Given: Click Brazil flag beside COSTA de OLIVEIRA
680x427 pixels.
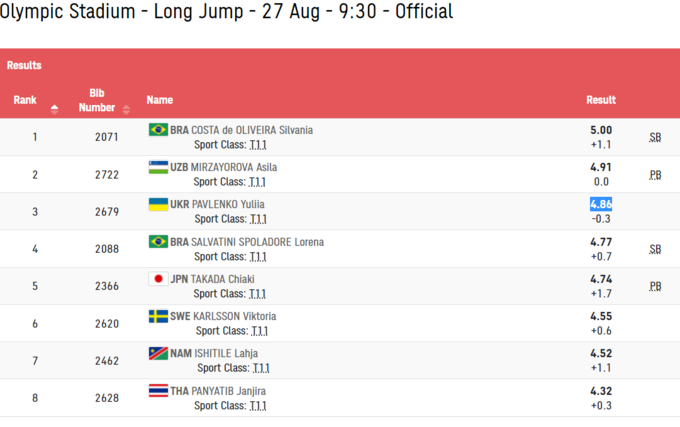Looking at the screenshot, I should 158,130.
